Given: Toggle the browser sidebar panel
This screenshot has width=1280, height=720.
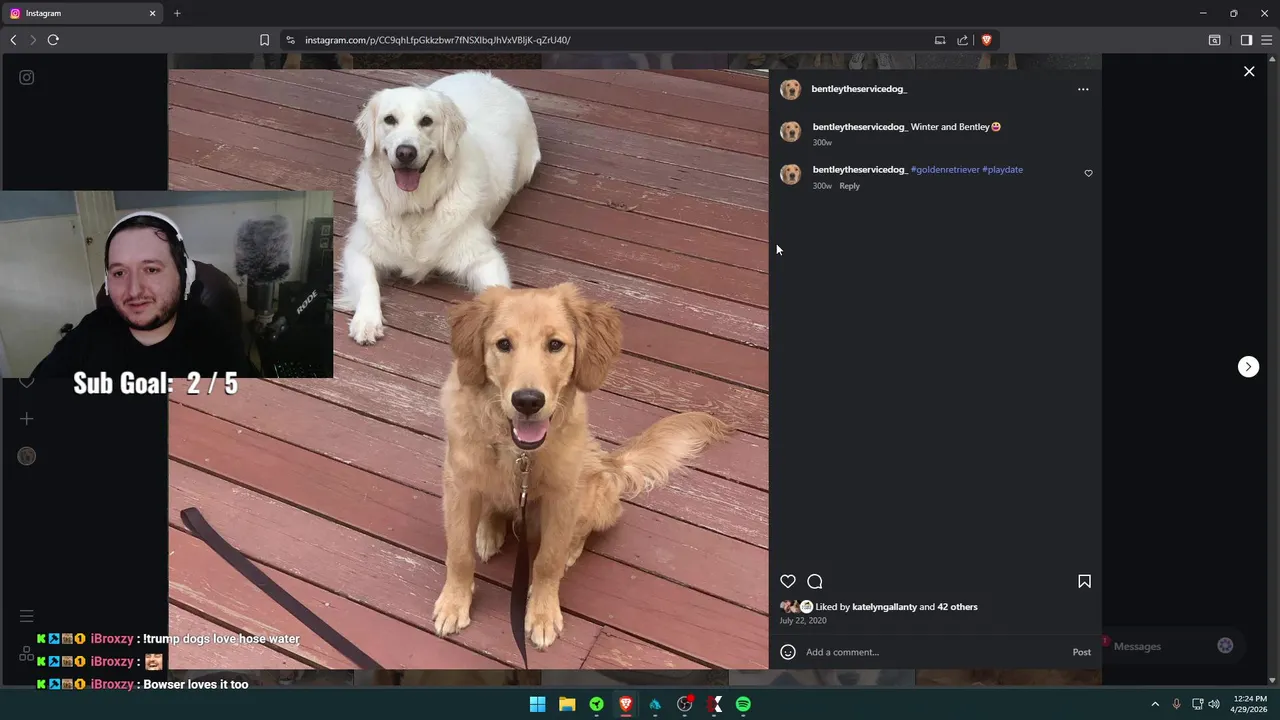Looking at the screenshot, I should coord(1246,40).
